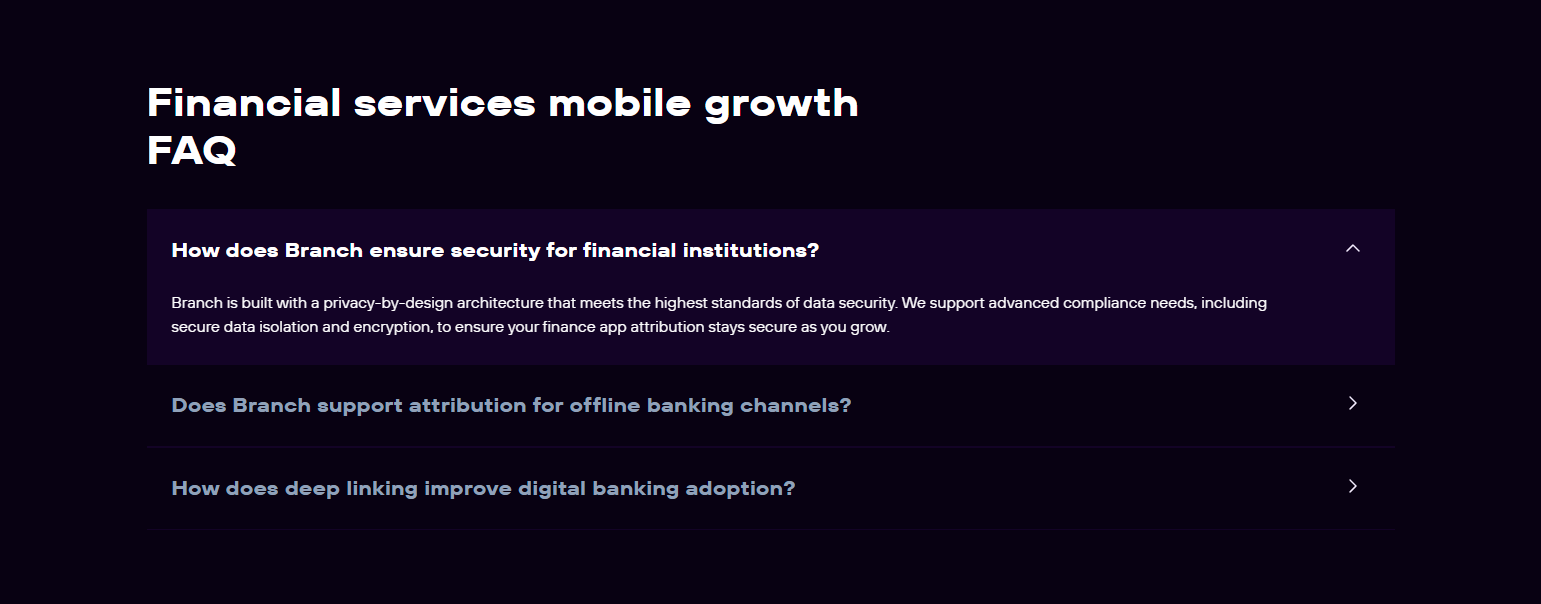Toggle the offline banking channels accordion
Screen dimensions: 1541x604
[x=511, y=404]
